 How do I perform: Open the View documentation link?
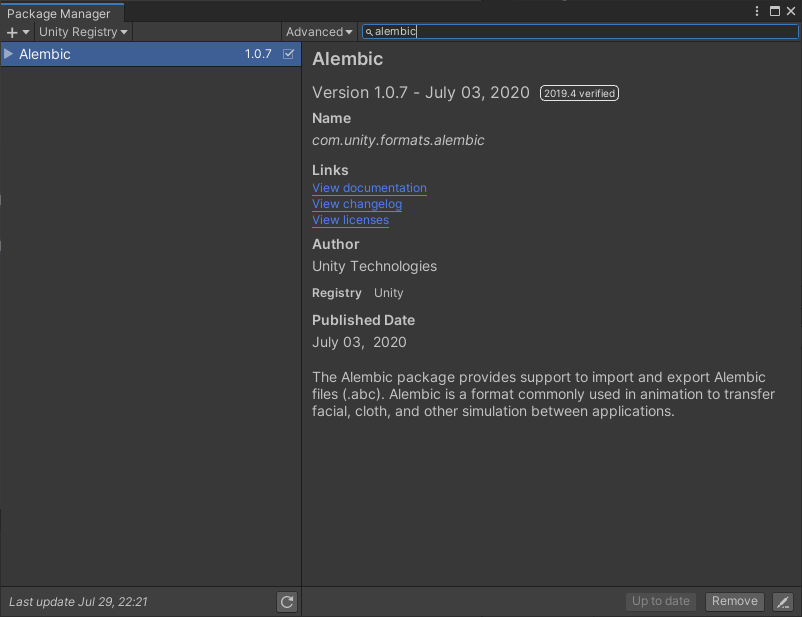coord(369,188)
